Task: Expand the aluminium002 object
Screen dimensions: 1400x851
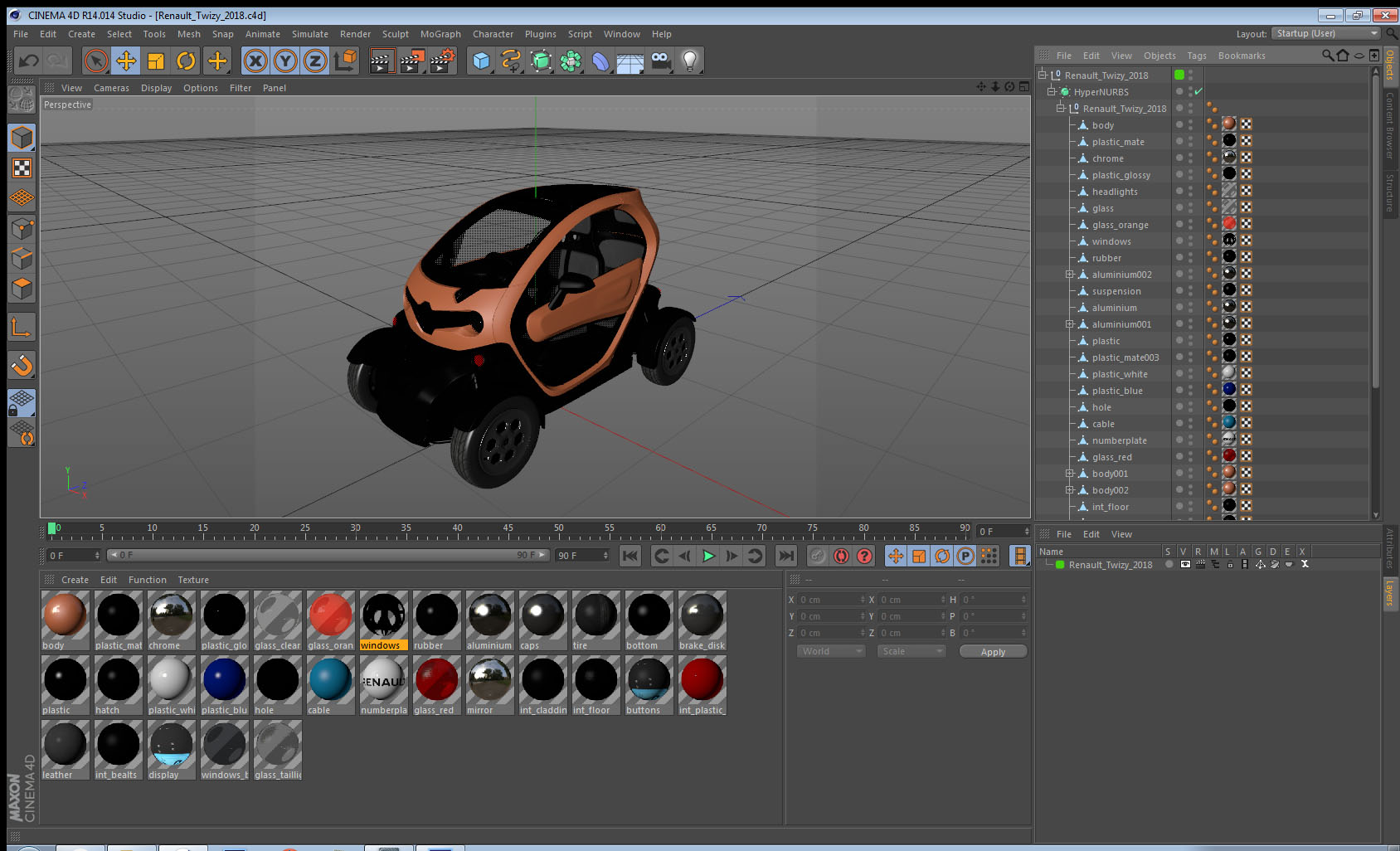Action: pos(1070,274)
